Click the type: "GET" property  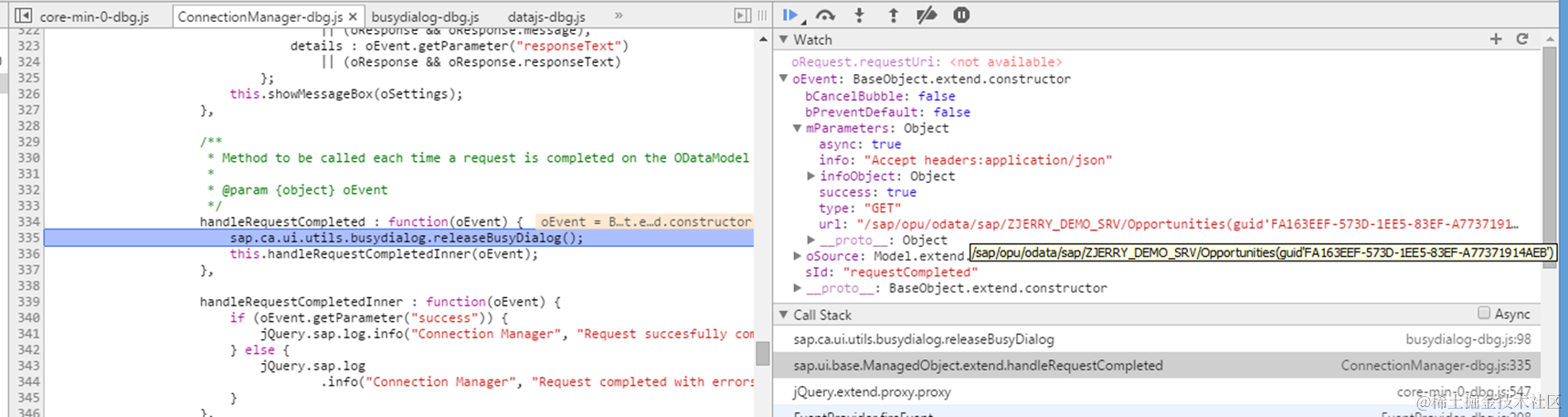coord(860,208)
